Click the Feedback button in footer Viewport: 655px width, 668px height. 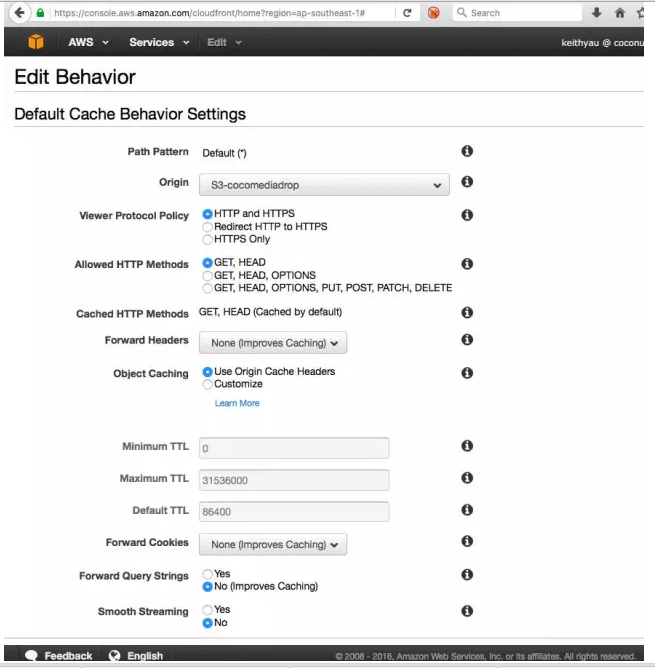point(59,656)
